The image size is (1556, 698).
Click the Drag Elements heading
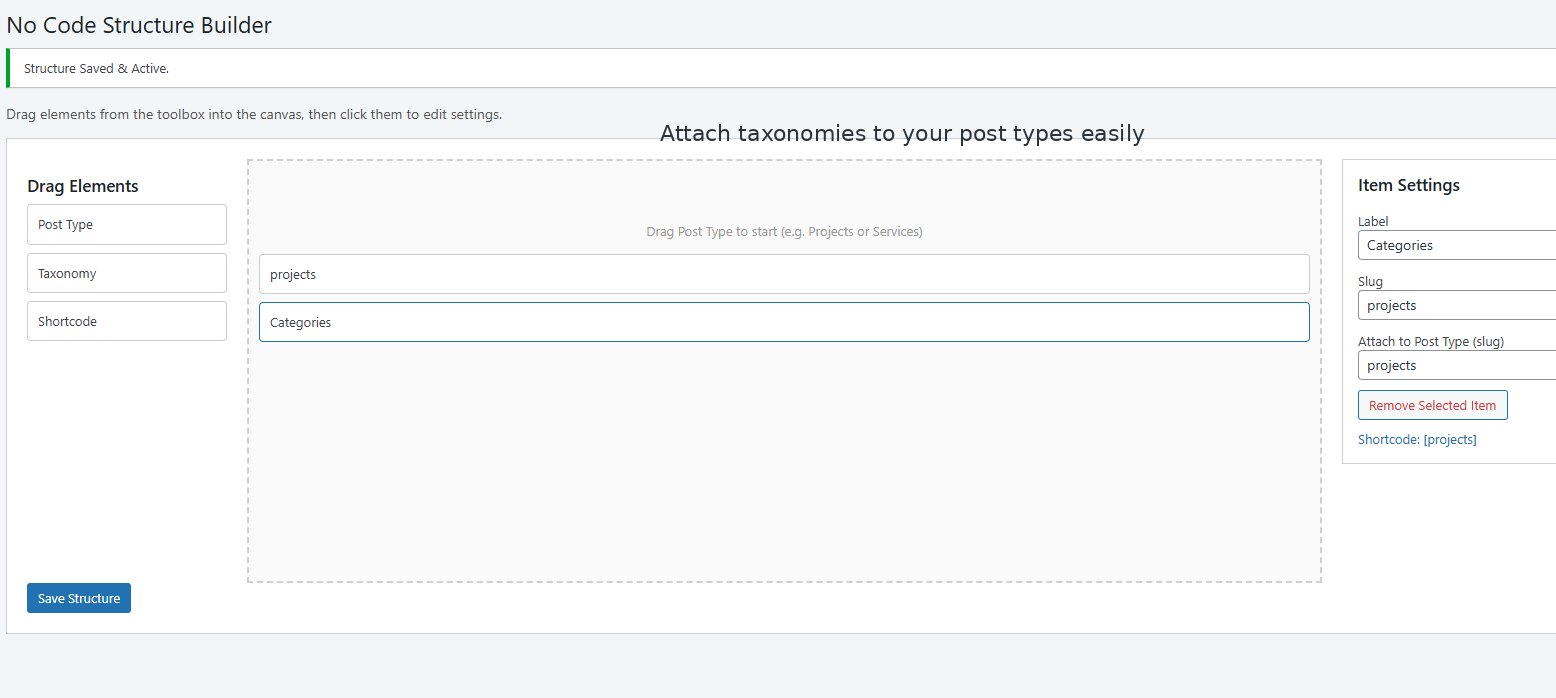83,186
